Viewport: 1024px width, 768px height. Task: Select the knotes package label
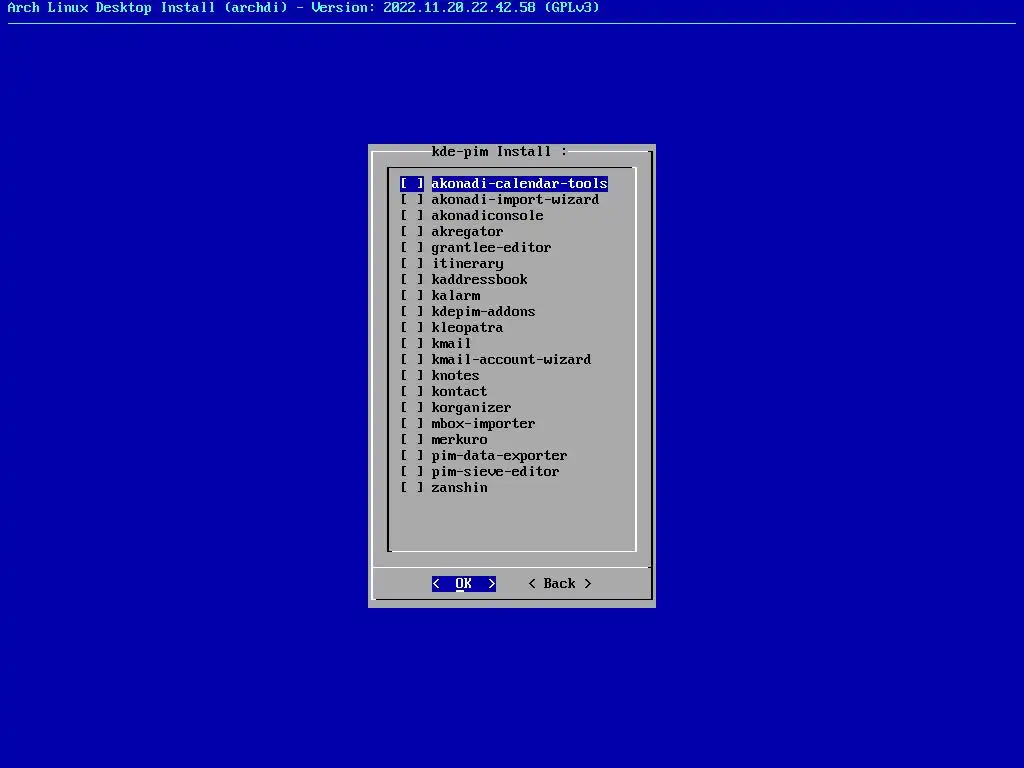(455, 376)
